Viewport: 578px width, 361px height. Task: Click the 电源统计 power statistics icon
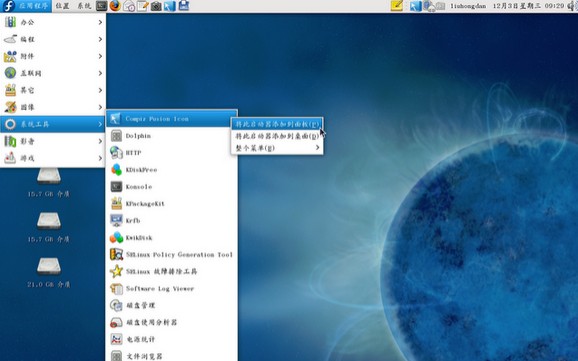pyautogui.click(x=116, y=339)
